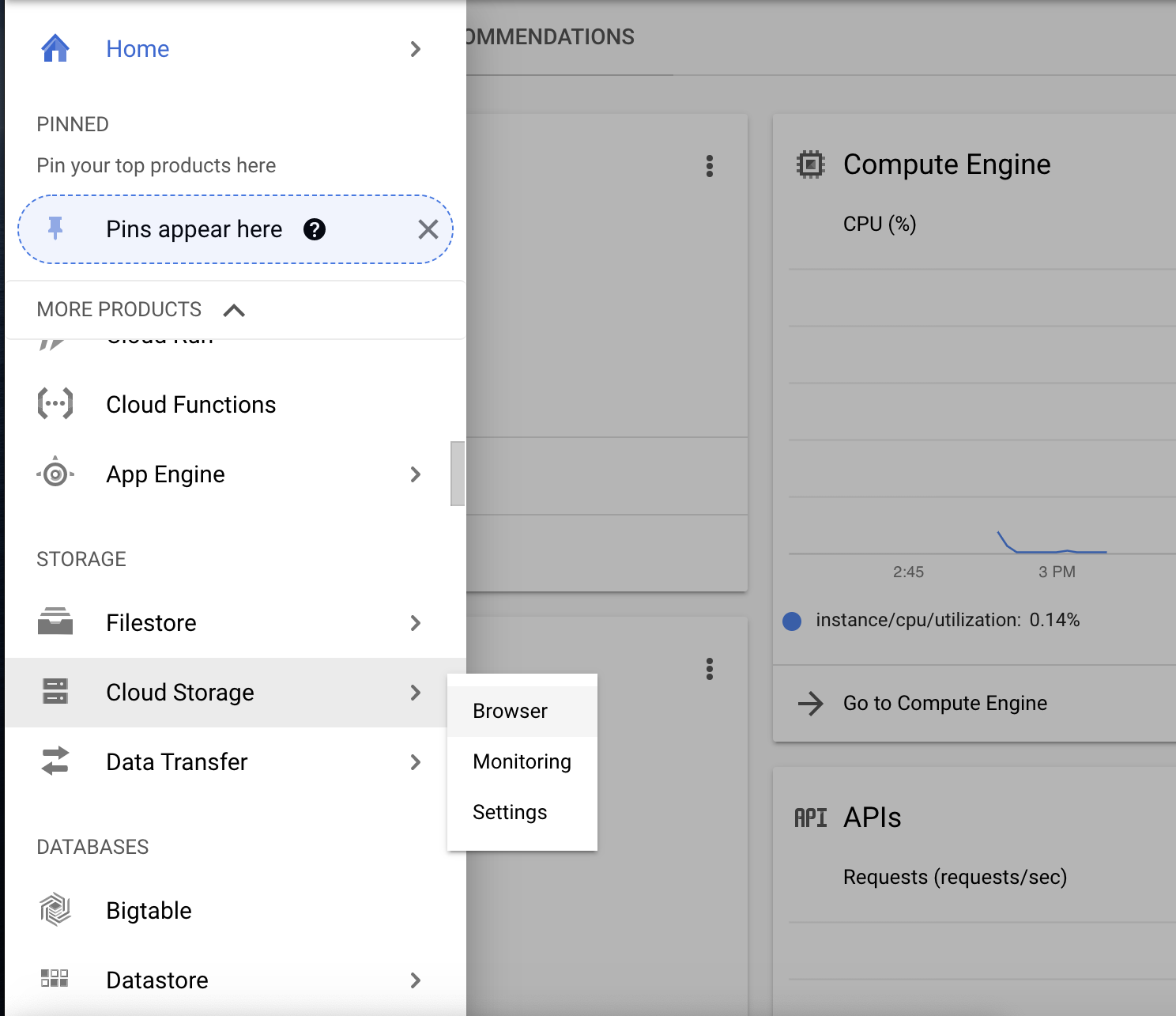Open the overflow menu on the top widget card
This screenshot has height=1016, width=1176.
point(709,166)
